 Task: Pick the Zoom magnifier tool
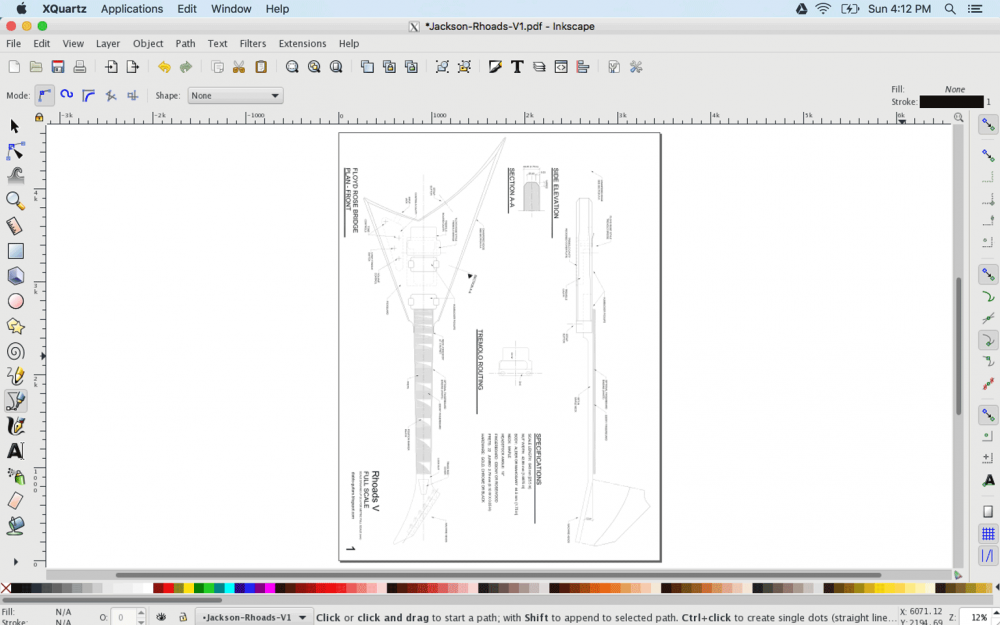(x=15, y=201)
